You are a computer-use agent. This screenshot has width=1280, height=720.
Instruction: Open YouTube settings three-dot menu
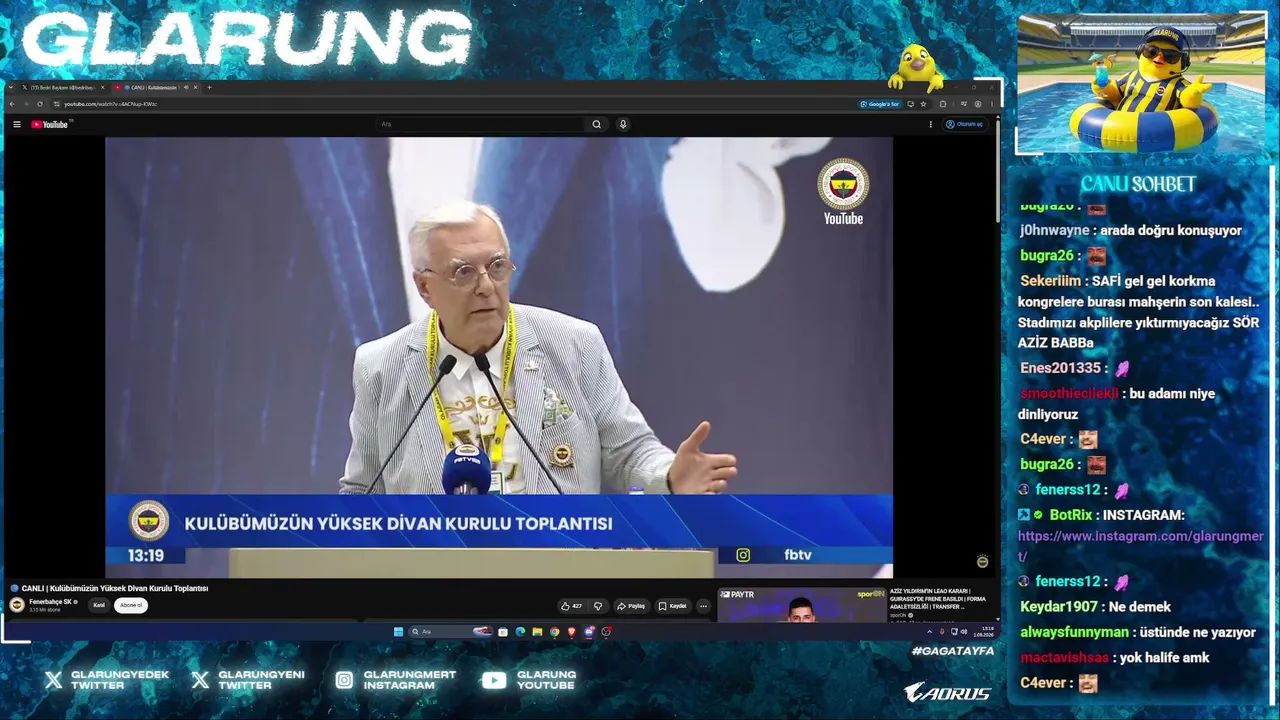931,124
